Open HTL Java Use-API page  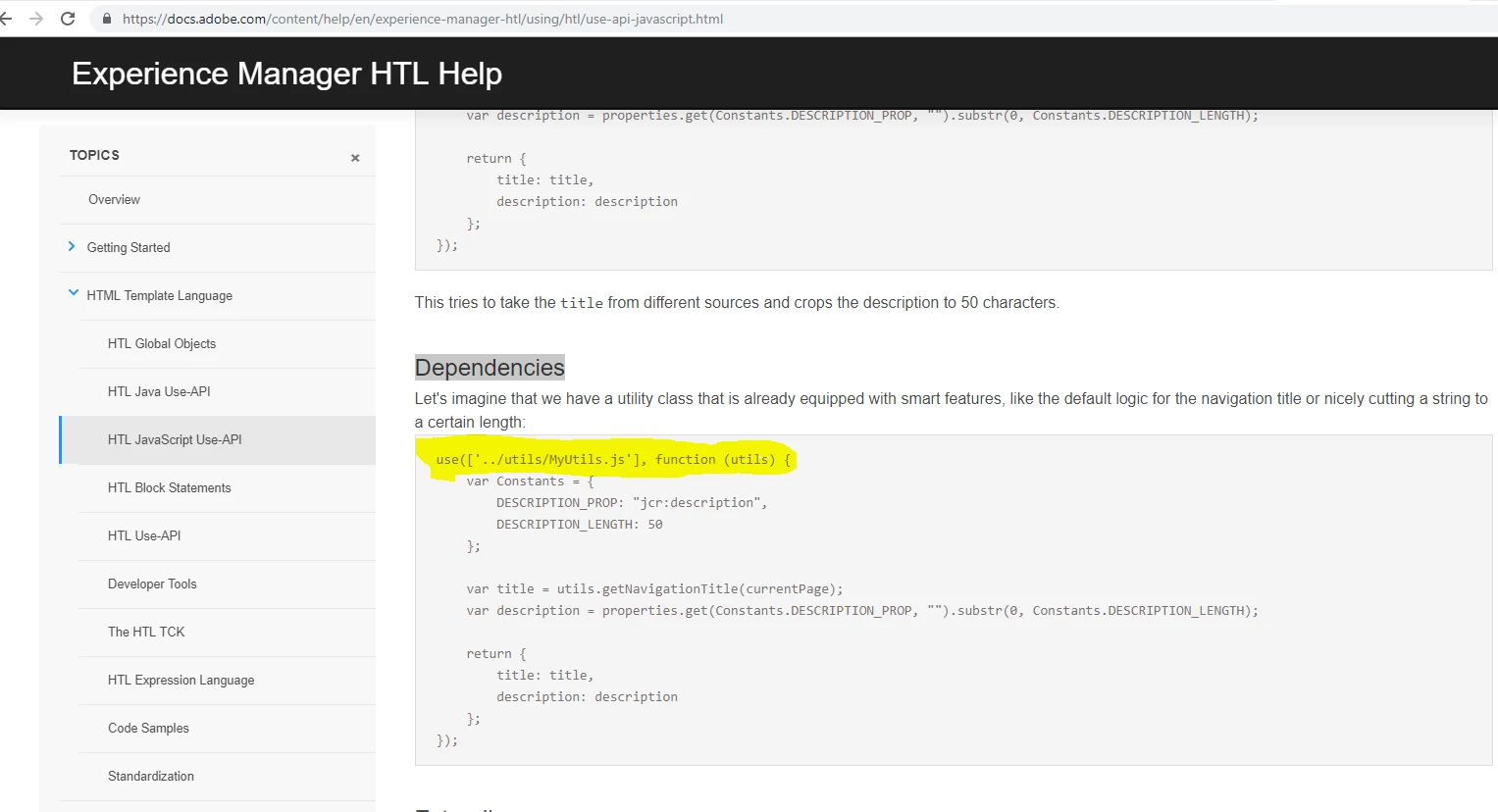(159, 392)
